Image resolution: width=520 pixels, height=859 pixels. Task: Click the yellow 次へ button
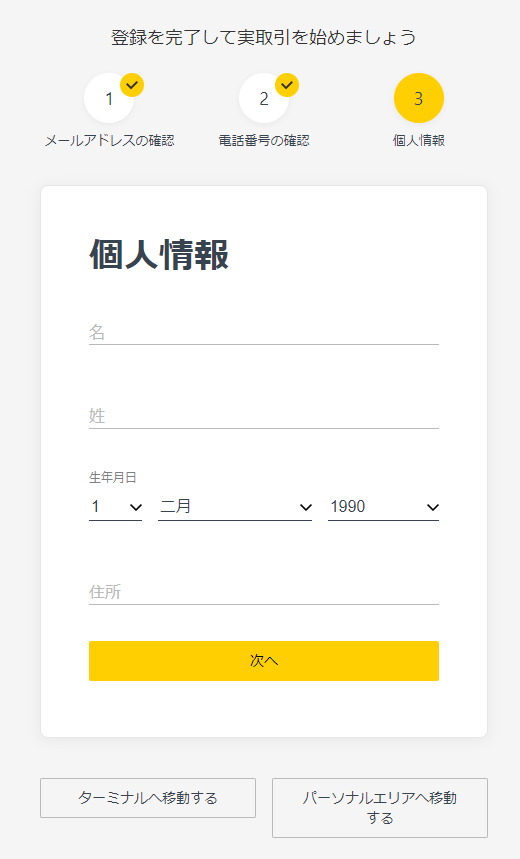pos(264,661)
